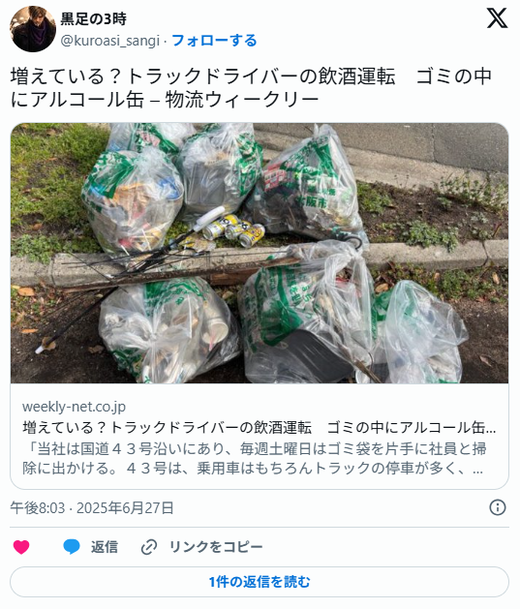Viewport: 520px width, 609px height.
Task: Open the link card article headline
Action: tap(259, 428)
